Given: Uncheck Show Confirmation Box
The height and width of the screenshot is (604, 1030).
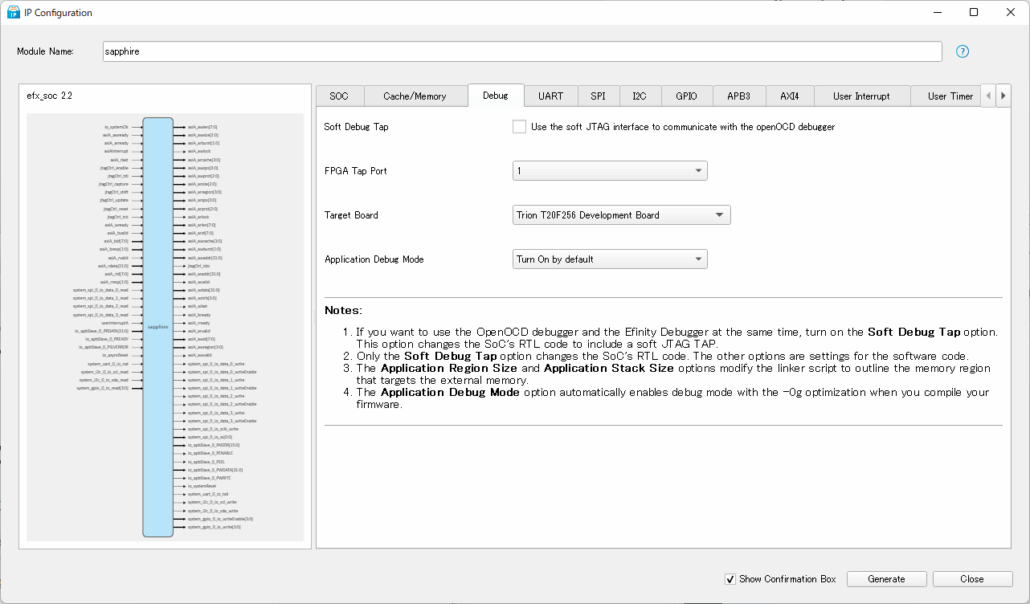Looking at the screenshot, I should (730, 579).
